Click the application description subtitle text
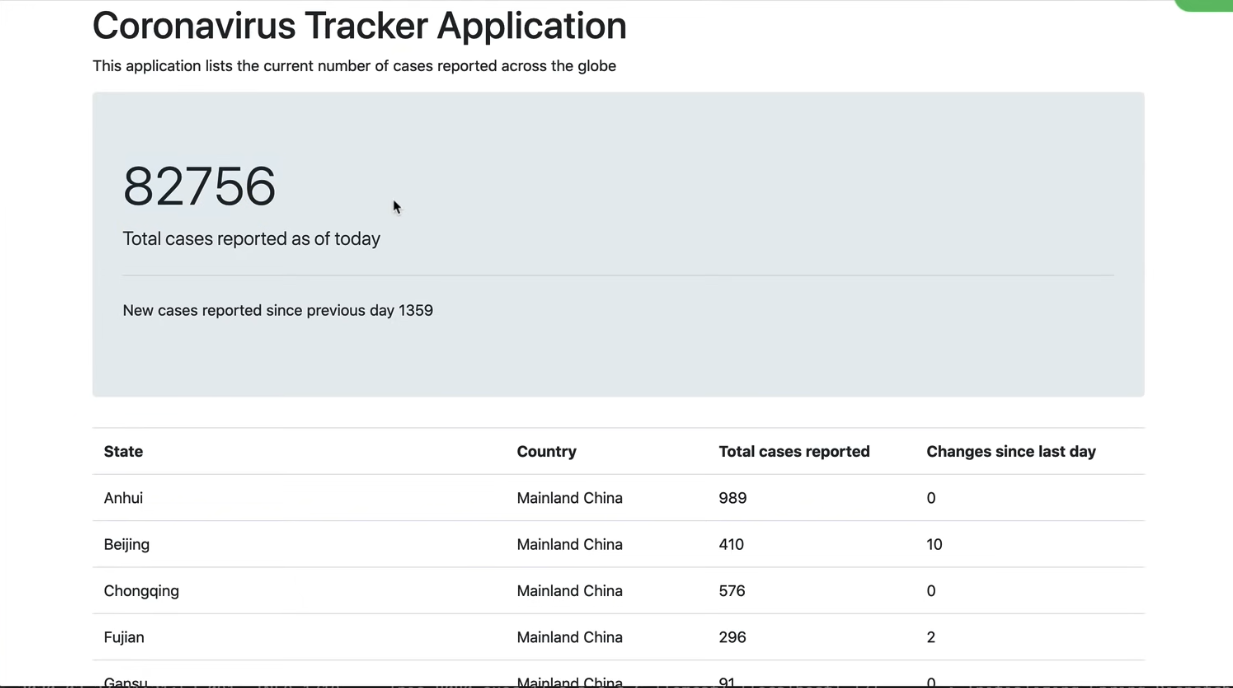Viewport: 1233px width, 688px height. [354, 66]
